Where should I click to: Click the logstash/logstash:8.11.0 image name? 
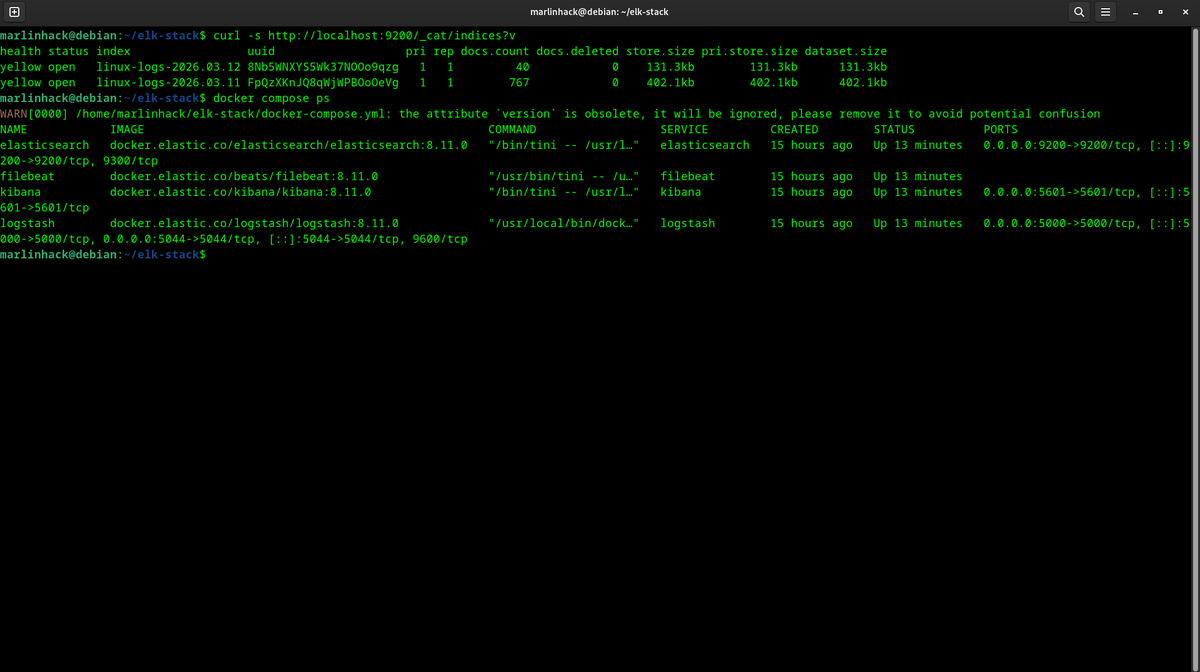tap(254, 223)
